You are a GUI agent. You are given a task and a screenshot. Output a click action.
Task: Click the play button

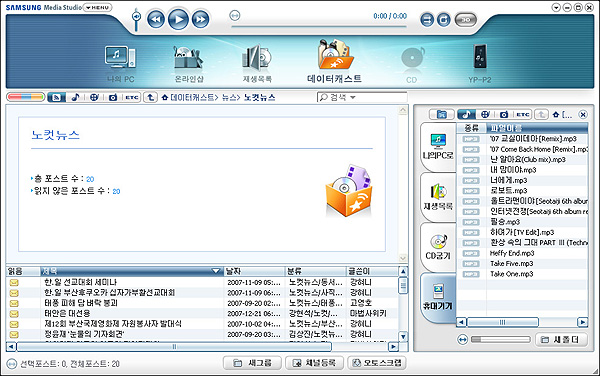(x=178, y=19)
